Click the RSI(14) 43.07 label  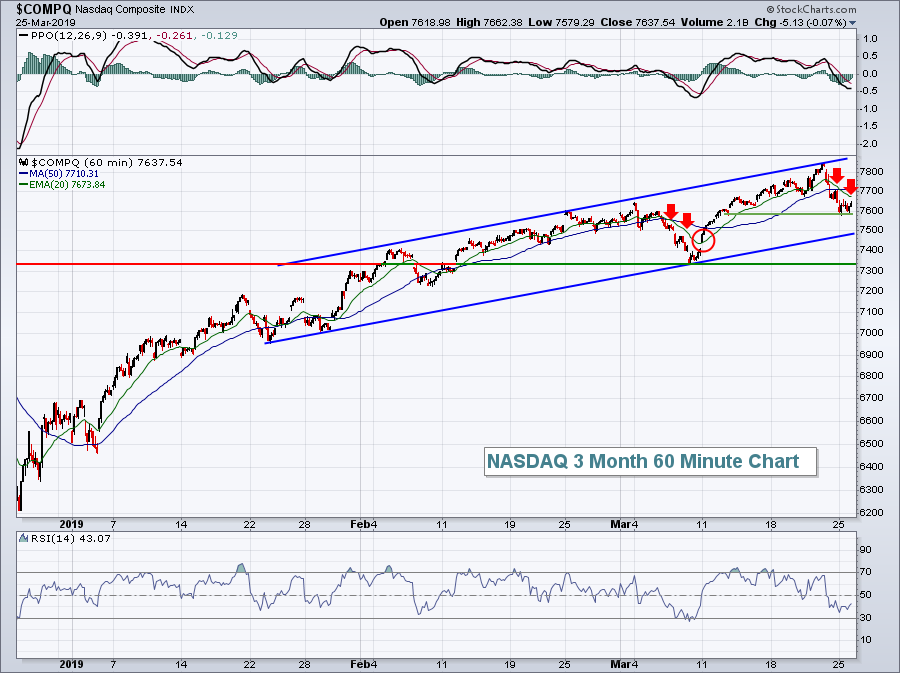pyautogui.click(x=70, y=539)
